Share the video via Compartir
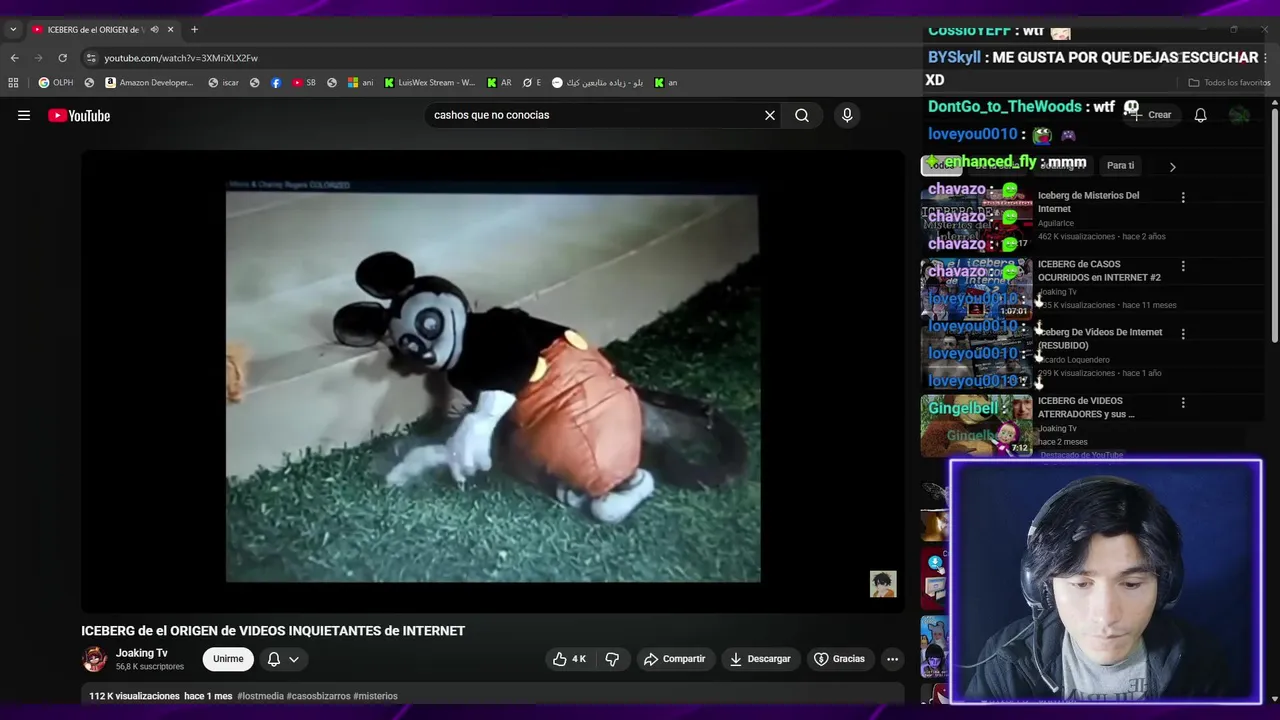This screenshot has height=720, width=1280. point(675,659)
